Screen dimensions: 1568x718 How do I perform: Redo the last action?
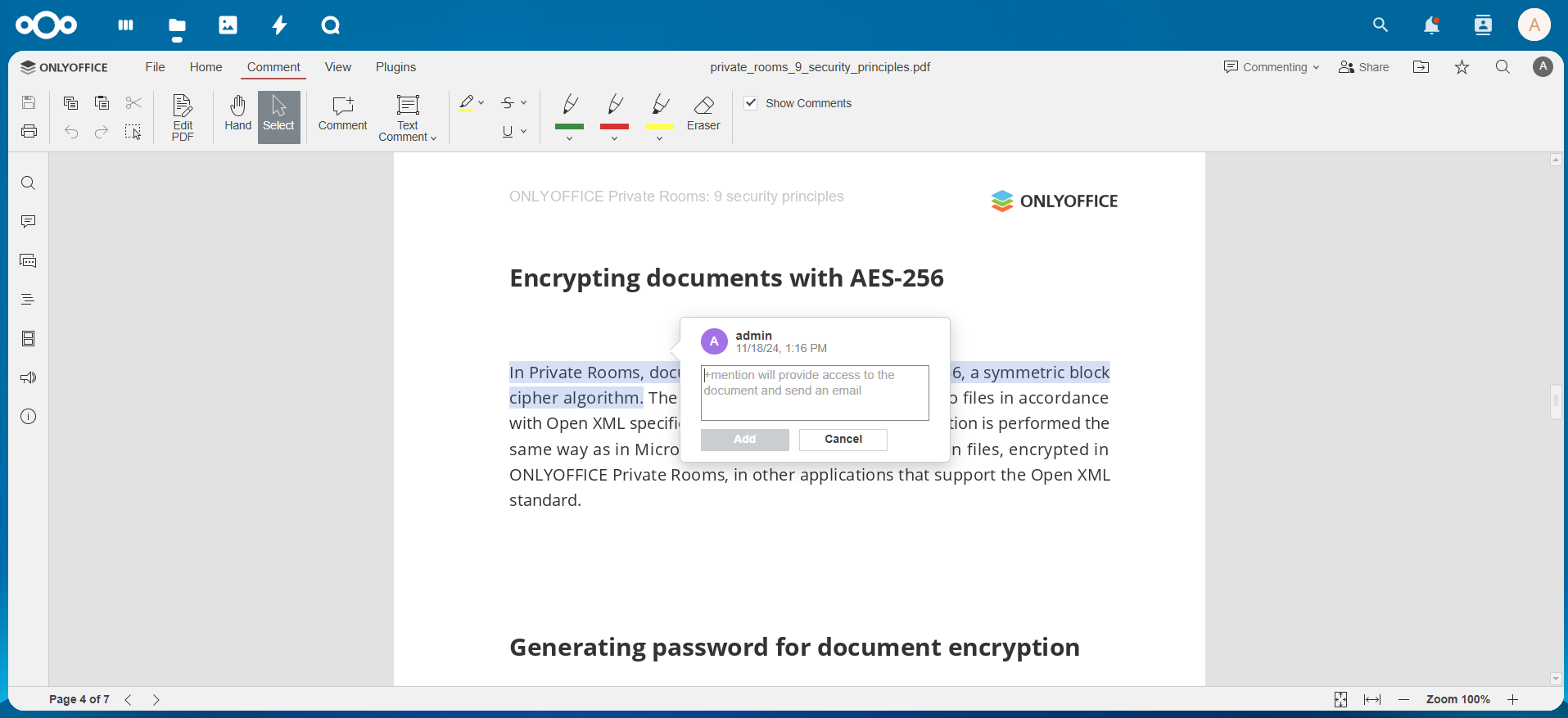click(x=102, y=132)
